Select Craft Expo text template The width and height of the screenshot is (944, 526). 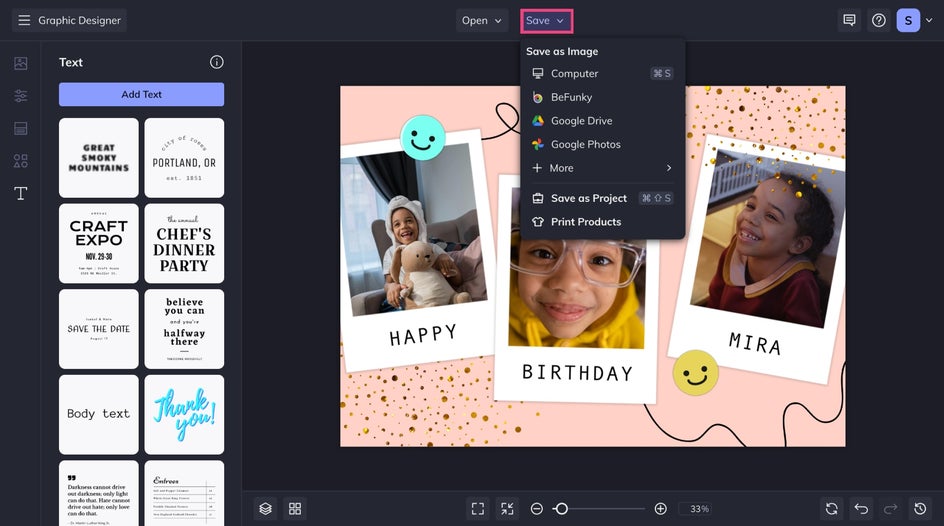[x=99, y=243]
